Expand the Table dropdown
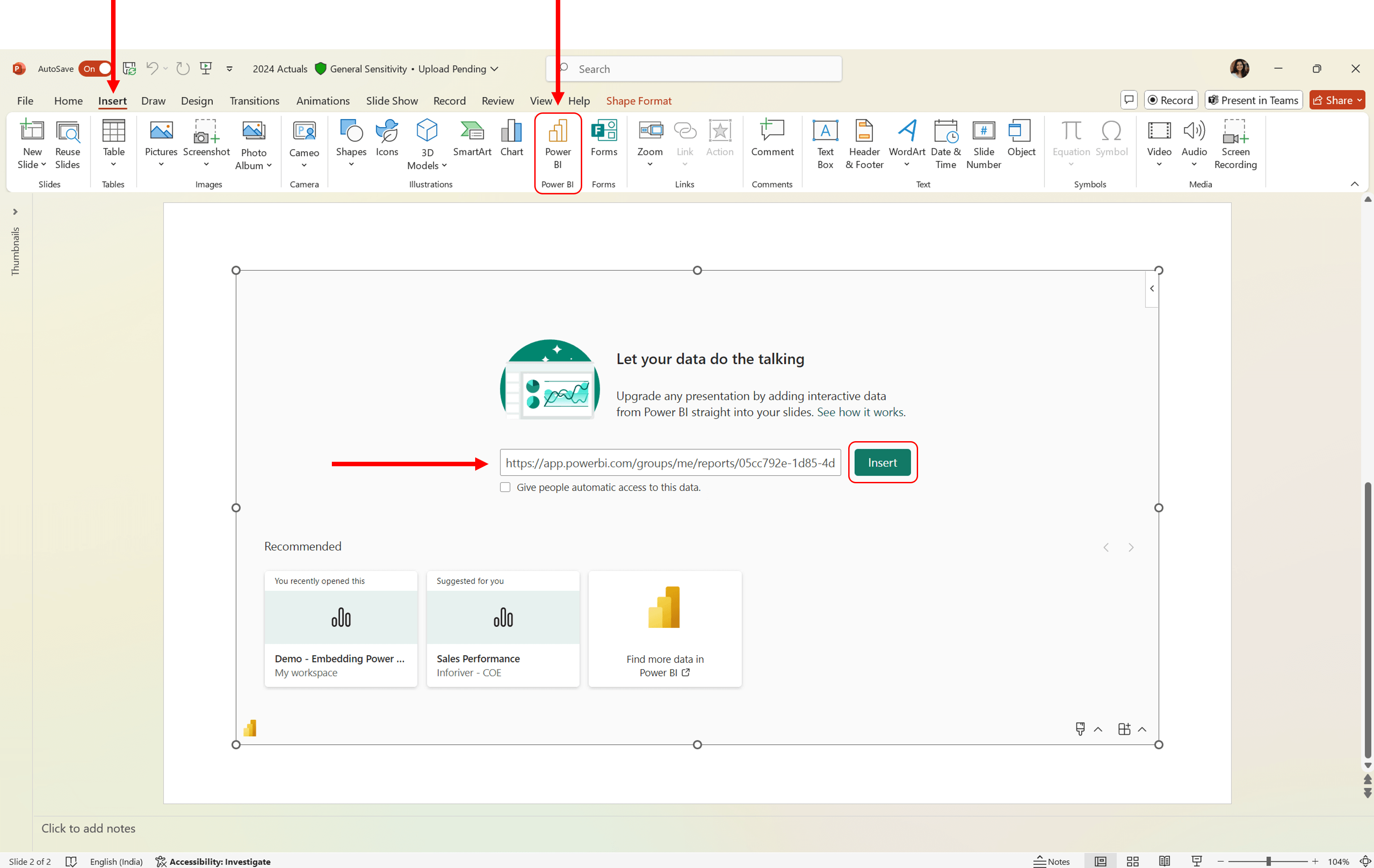 (x=114, y=164)
